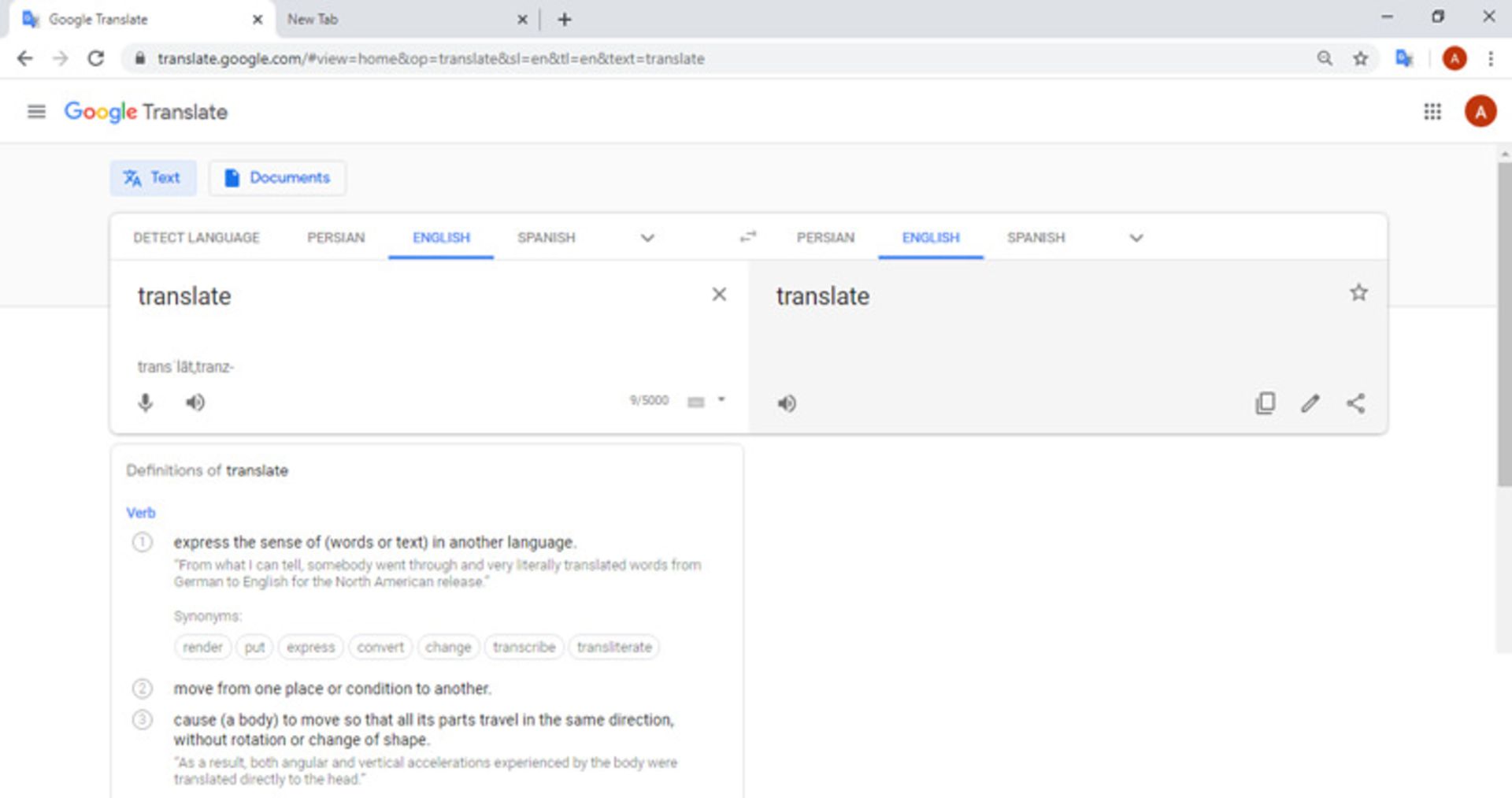The width and height of the screenshot is (1512, 798).
Task: Go back in browser history
Action: 25,58
